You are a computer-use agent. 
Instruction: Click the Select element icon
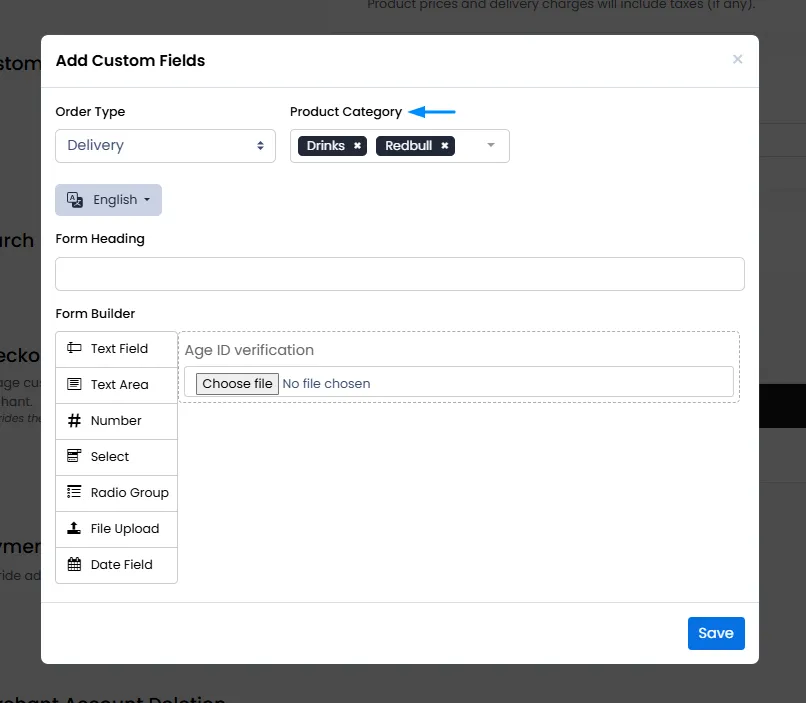click(74, 456)
